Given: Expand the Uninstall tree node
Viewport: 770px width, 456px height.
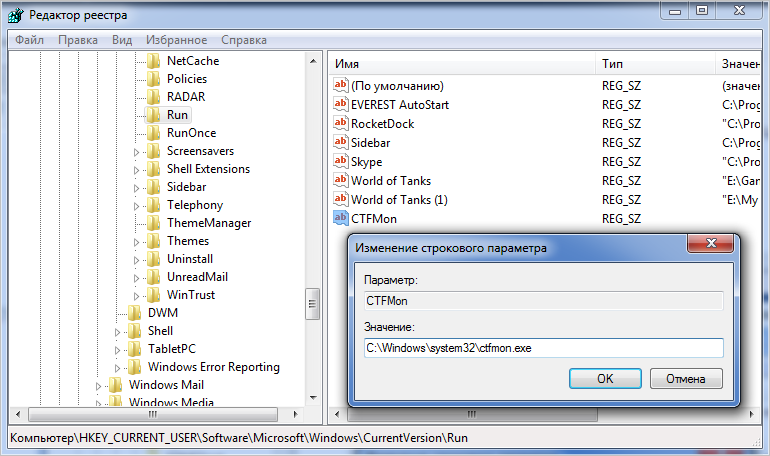Looking at the screenshot, I should [137, 260].
